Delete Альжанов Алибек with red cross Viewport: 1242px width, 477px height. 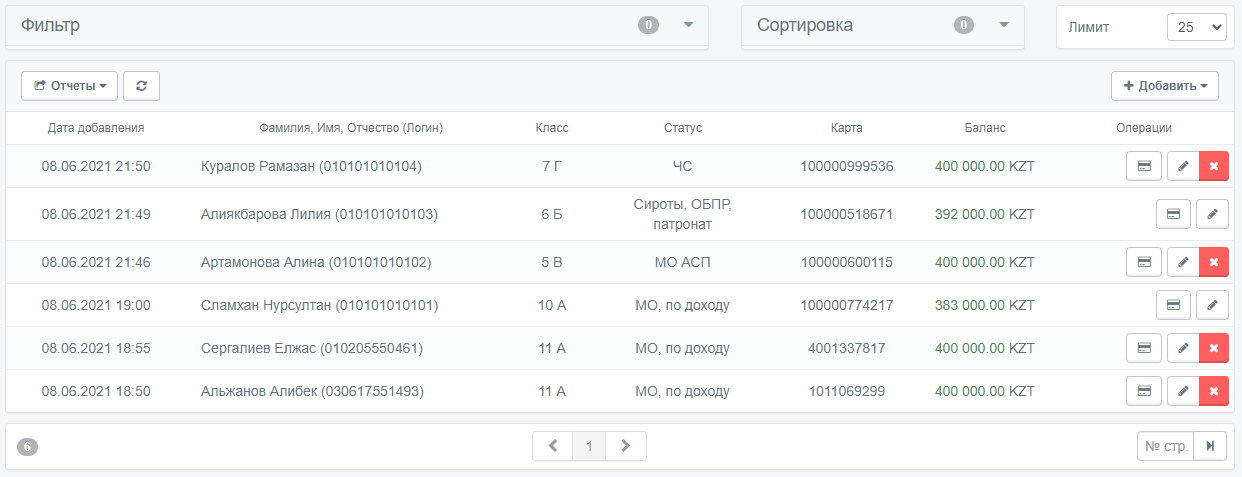point(1213,391)
